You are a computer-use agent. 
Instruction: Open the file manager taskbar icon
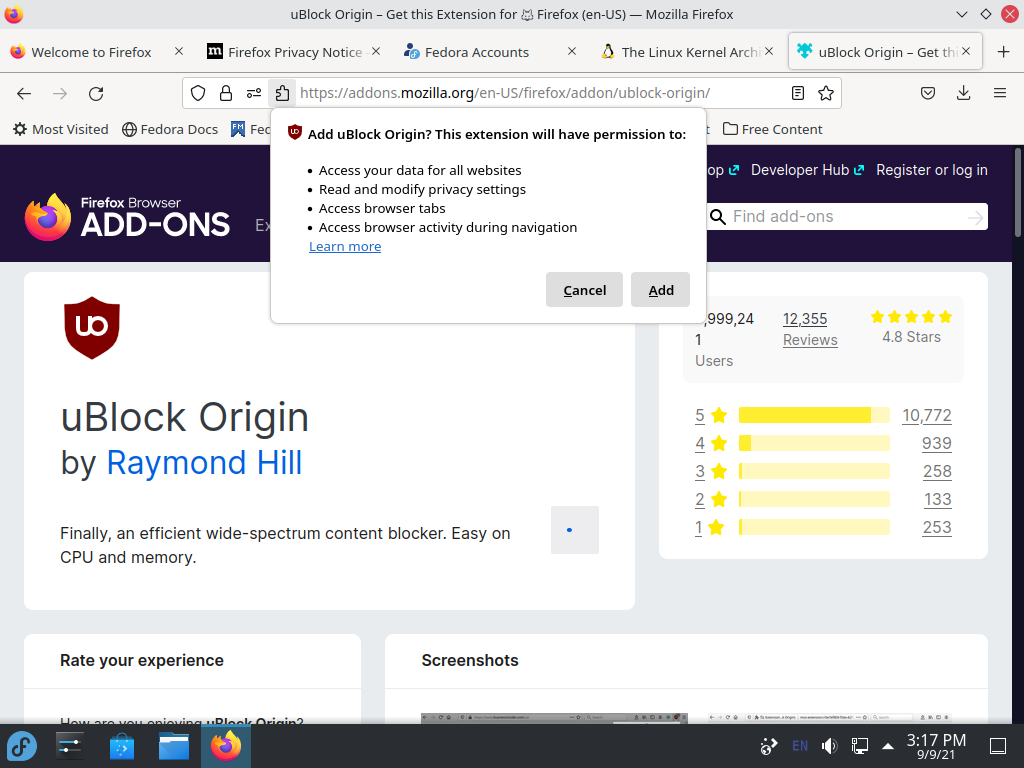(x=174, y=746)
